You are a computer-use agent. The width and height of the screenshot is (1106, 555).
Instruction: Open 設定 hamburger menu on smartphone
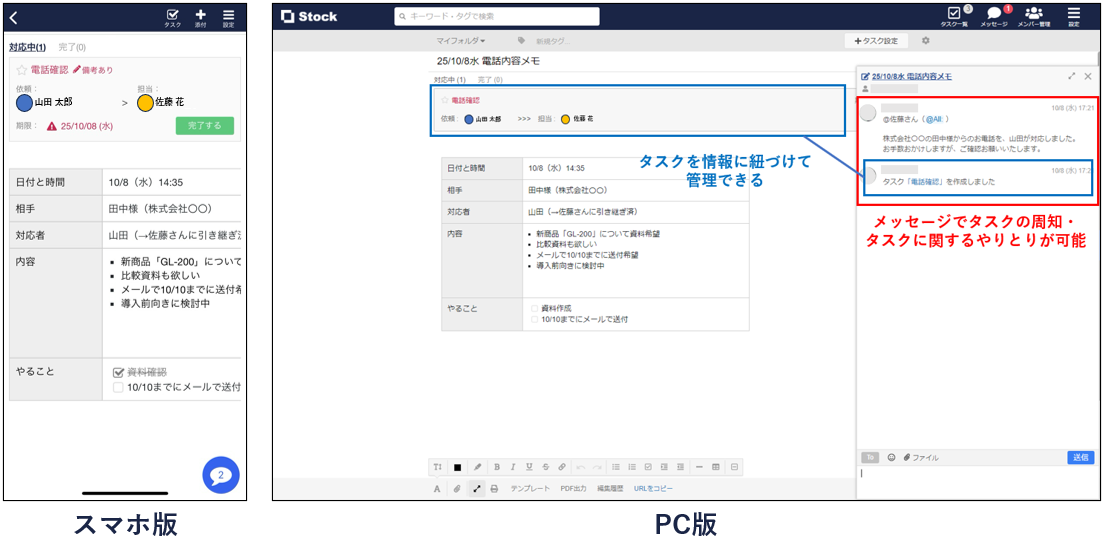click(229, 18)
